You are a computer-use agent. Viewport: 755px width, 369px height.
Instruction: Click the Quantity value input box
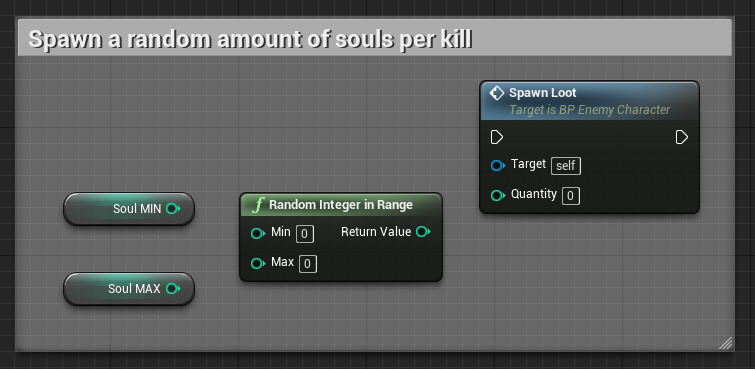pos(571,196)
